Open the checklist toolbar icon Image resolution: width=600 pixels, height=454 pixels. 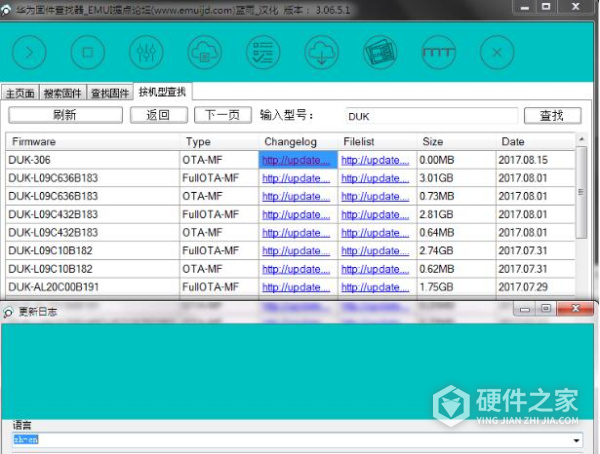click(263, 52)
